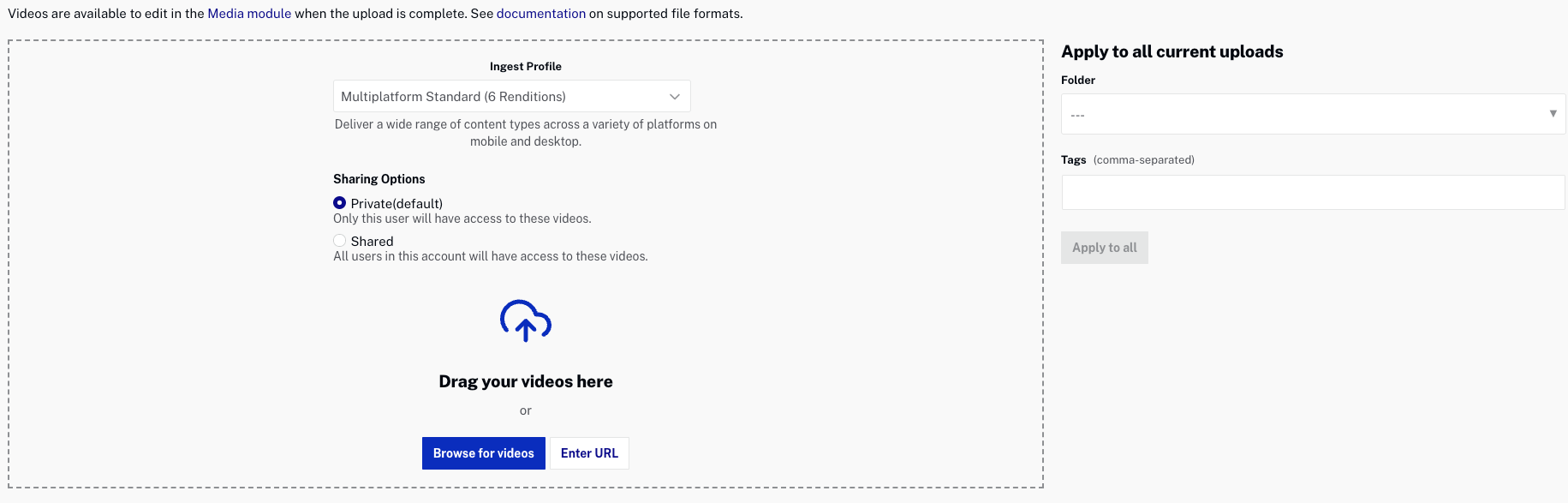Follow the documentation link

pos(540,14)
